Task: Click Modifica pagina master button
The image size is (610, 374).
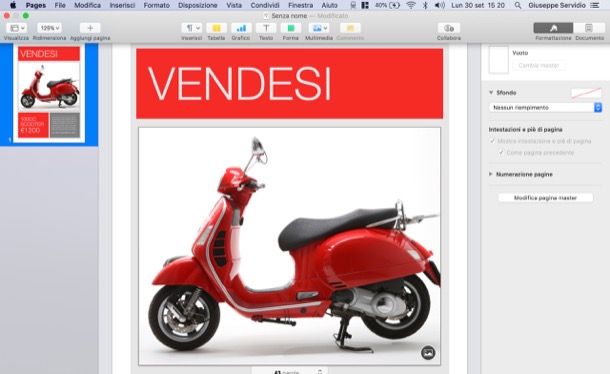Action: [x=545, y=198]
